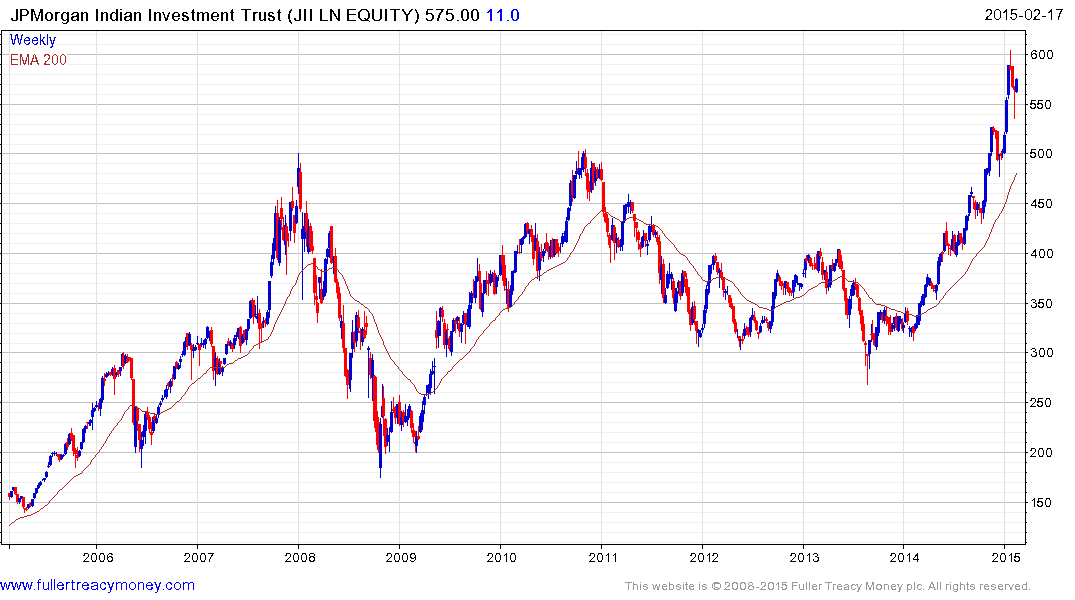
Task: Select the date 2015-02-17 at top right
Action: (1023, 15)
